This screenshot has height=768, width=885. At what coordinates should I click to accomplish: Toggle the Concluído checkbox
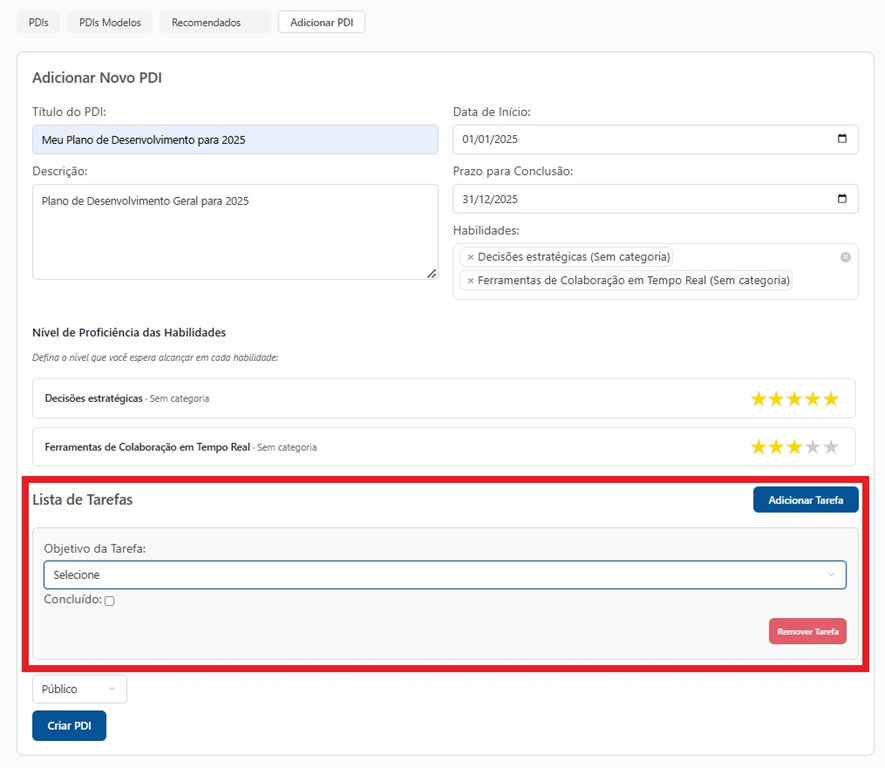(x=110, y=601)
